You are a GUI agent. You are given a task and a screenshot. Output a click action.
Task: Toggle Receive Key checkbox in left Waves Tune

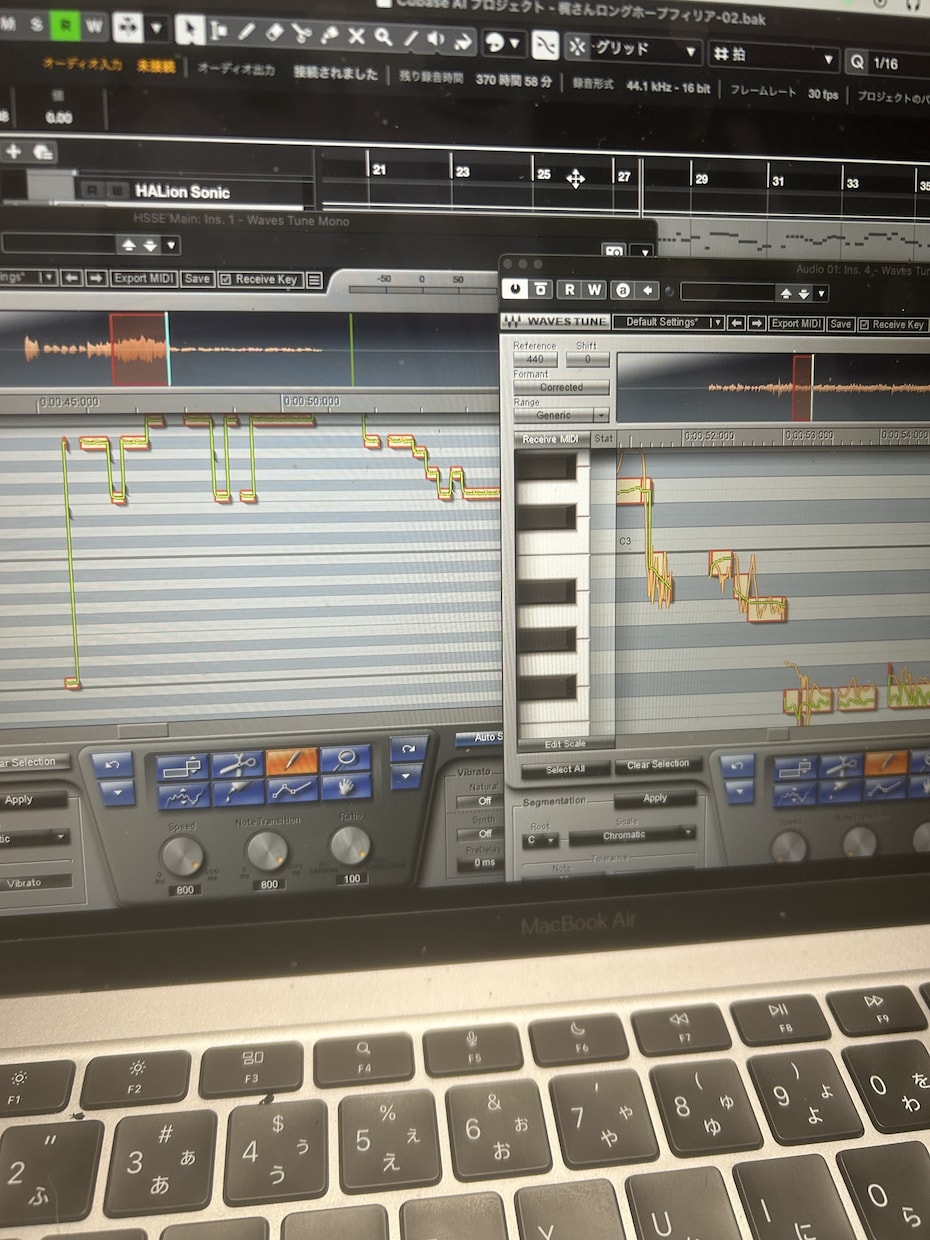tap(226, 280)
